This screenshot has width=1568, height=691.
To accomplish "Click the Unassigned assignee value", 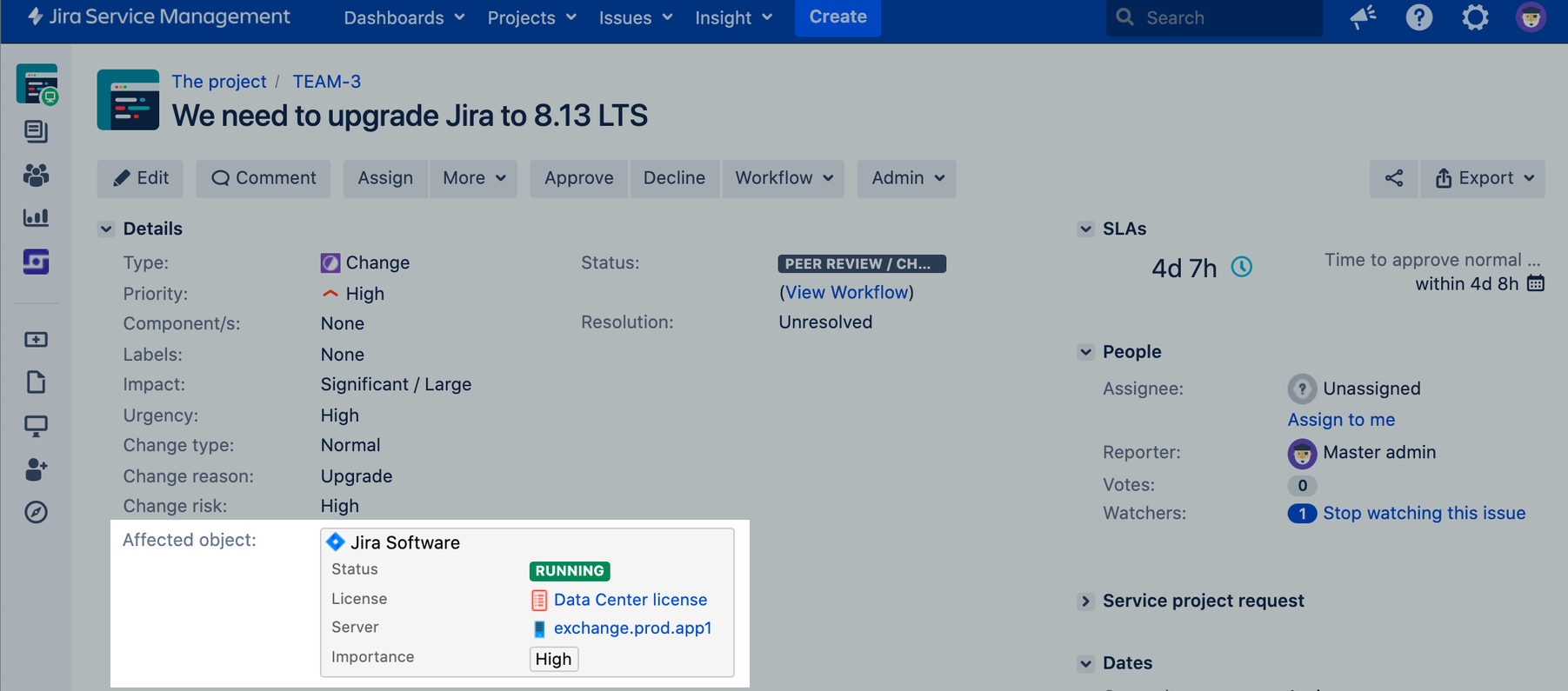I will [1371, 389].
